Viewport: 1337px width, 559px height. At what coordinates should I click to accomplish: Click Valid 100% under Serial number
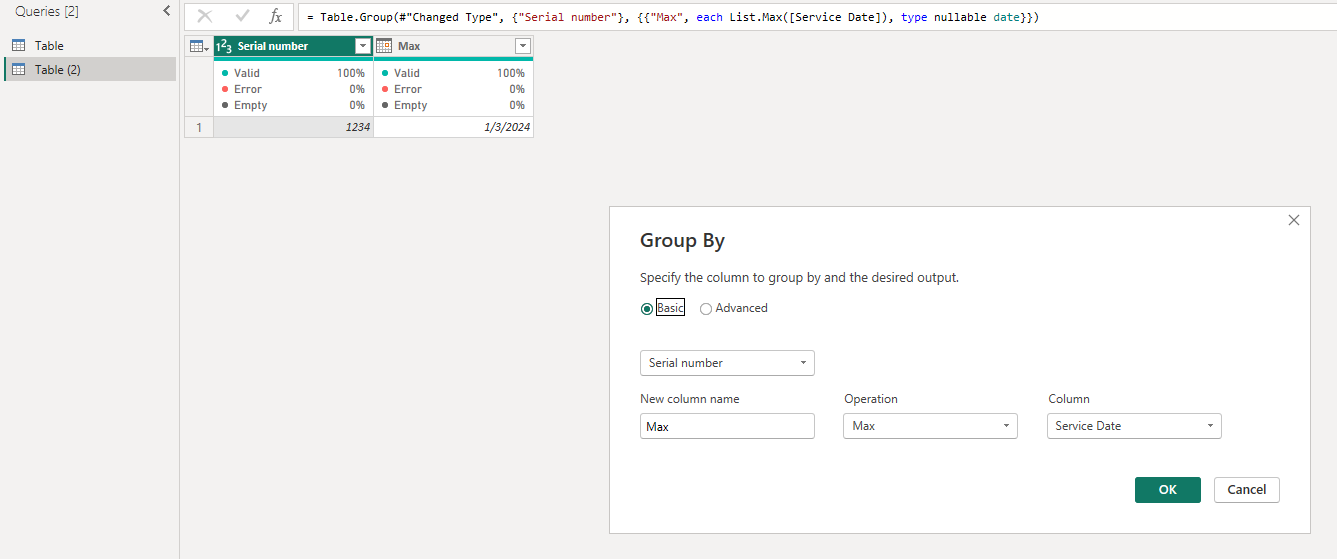[293, 73]
